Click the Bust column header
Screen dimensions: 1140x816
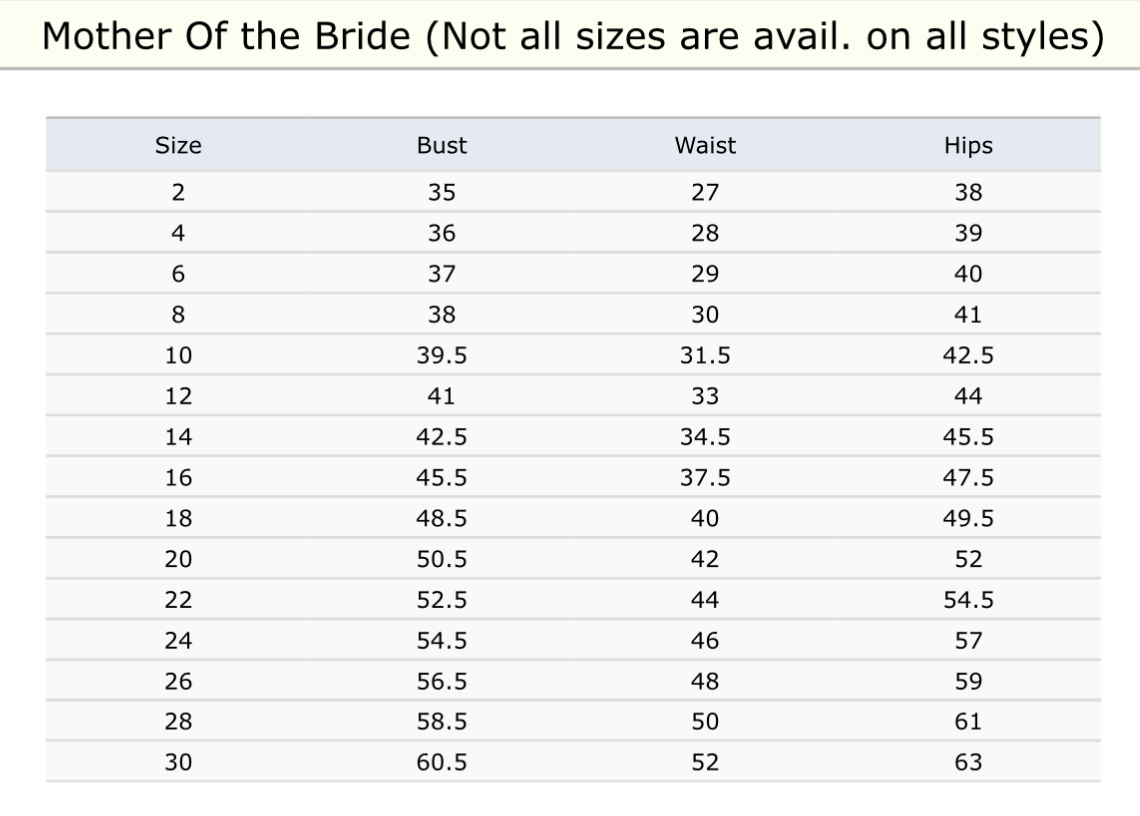point(441,146)
